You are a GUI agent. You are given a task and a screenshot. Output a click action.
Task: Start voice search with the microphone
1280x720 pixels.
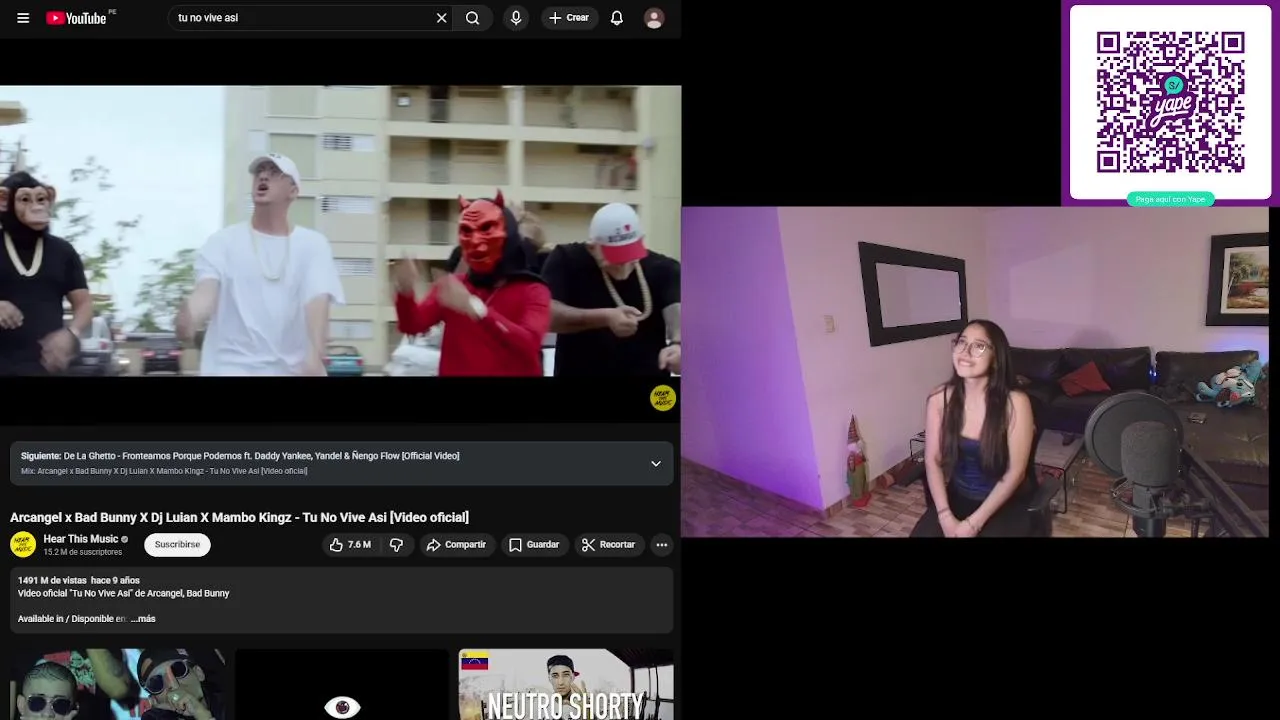tap(516, 18)
